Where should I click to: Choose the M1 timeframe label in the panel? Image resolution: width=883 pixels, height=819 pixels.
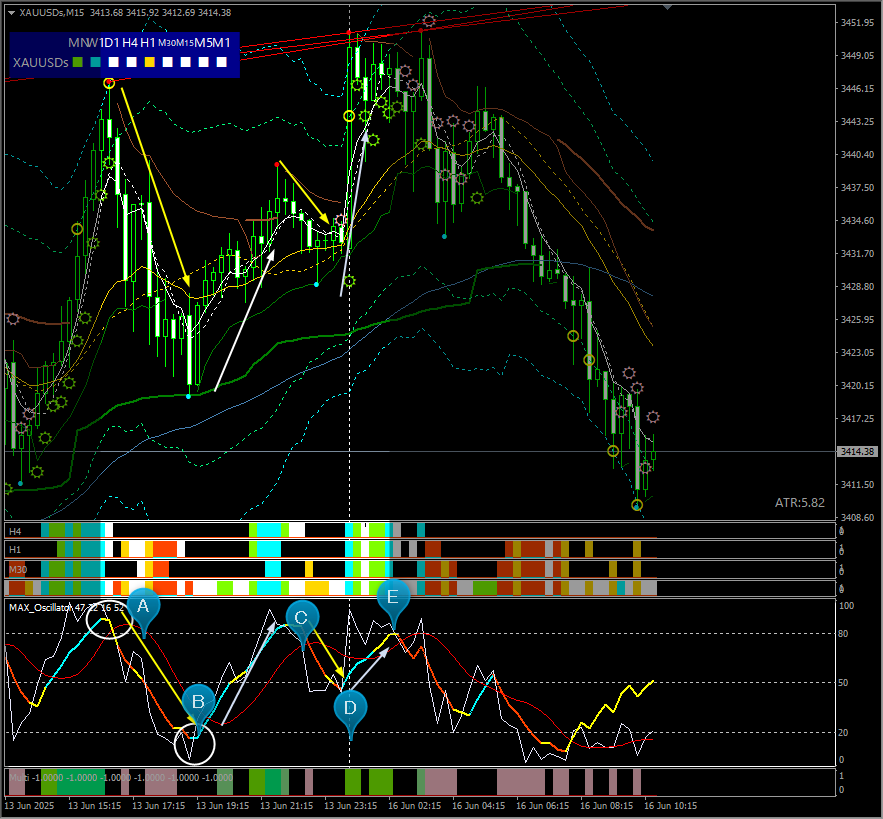(221, 43)
